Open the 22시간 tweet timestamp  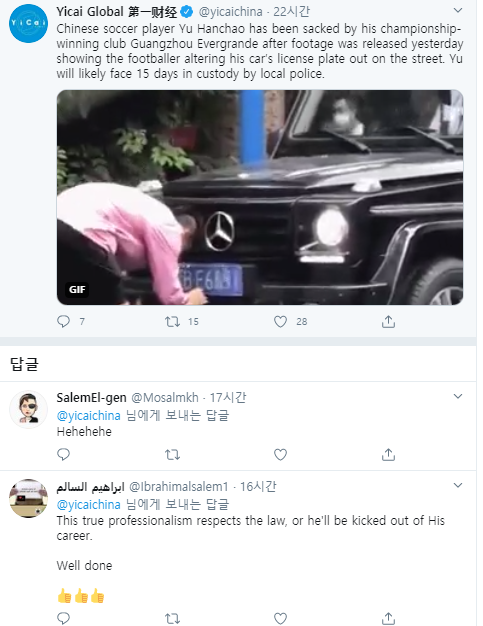click(x=291, y=12)
